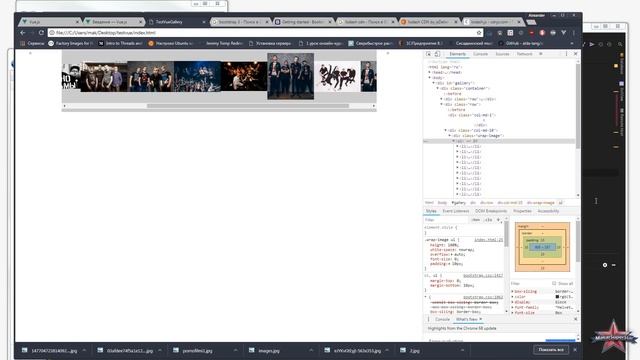The image size is (640, 360).
Task: Click the gallery horizontal scrollbar thumb
Action: (248, 106)
